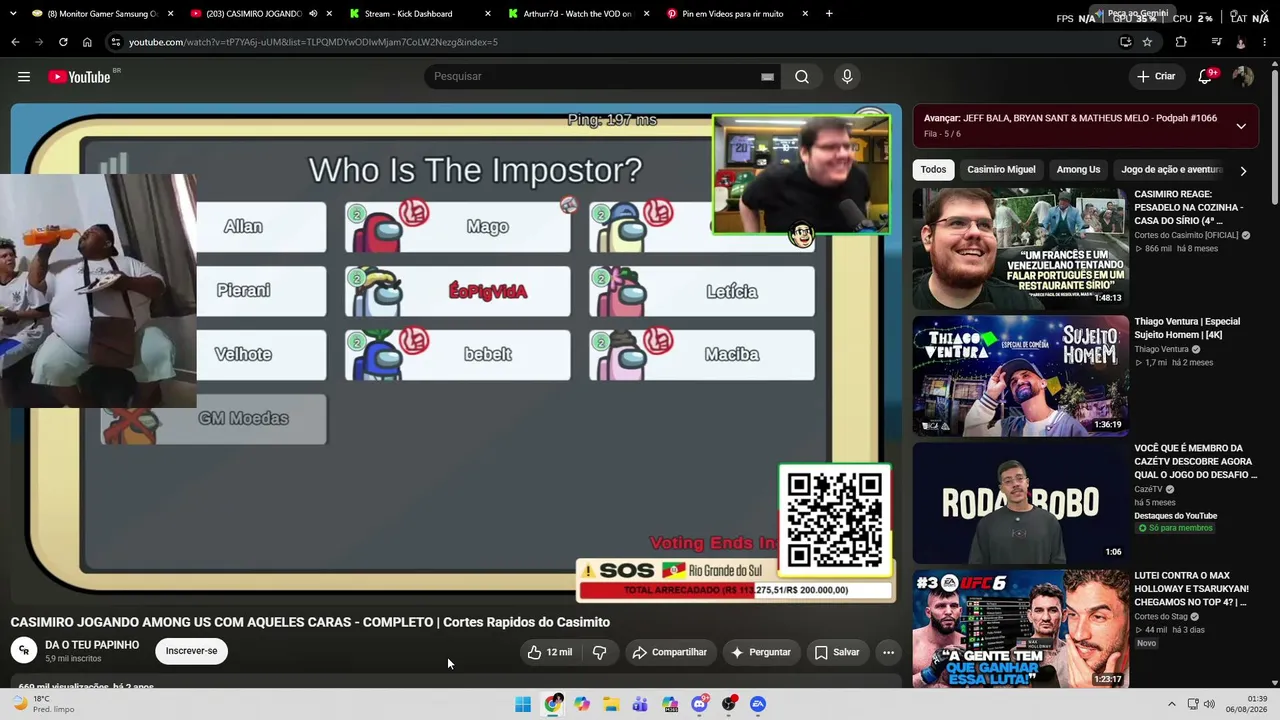Click the video player area
Screen dimensions: 1280x720
[x=456, y=353]
